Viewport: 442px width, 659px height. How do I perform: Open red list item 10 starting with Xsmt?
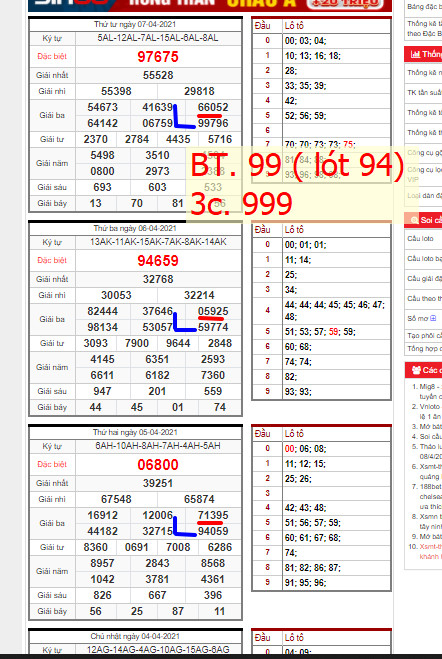pos(430,551)
